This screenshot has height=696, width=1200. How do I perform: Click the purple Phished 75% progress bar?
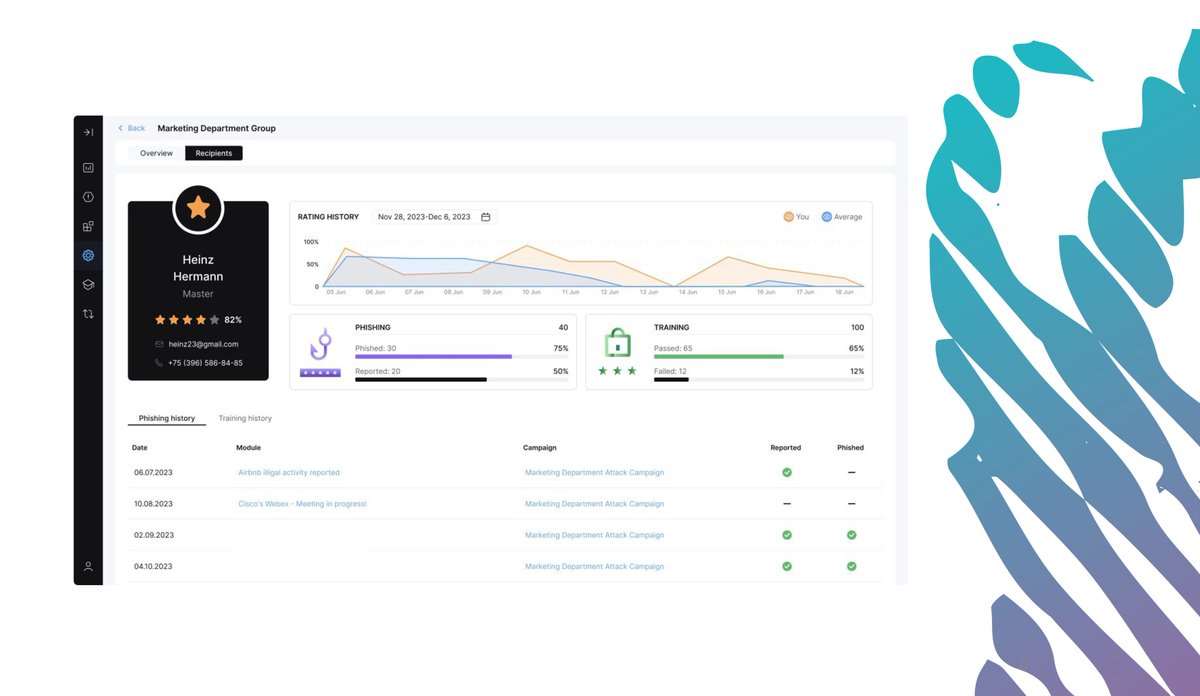point(433,356)
